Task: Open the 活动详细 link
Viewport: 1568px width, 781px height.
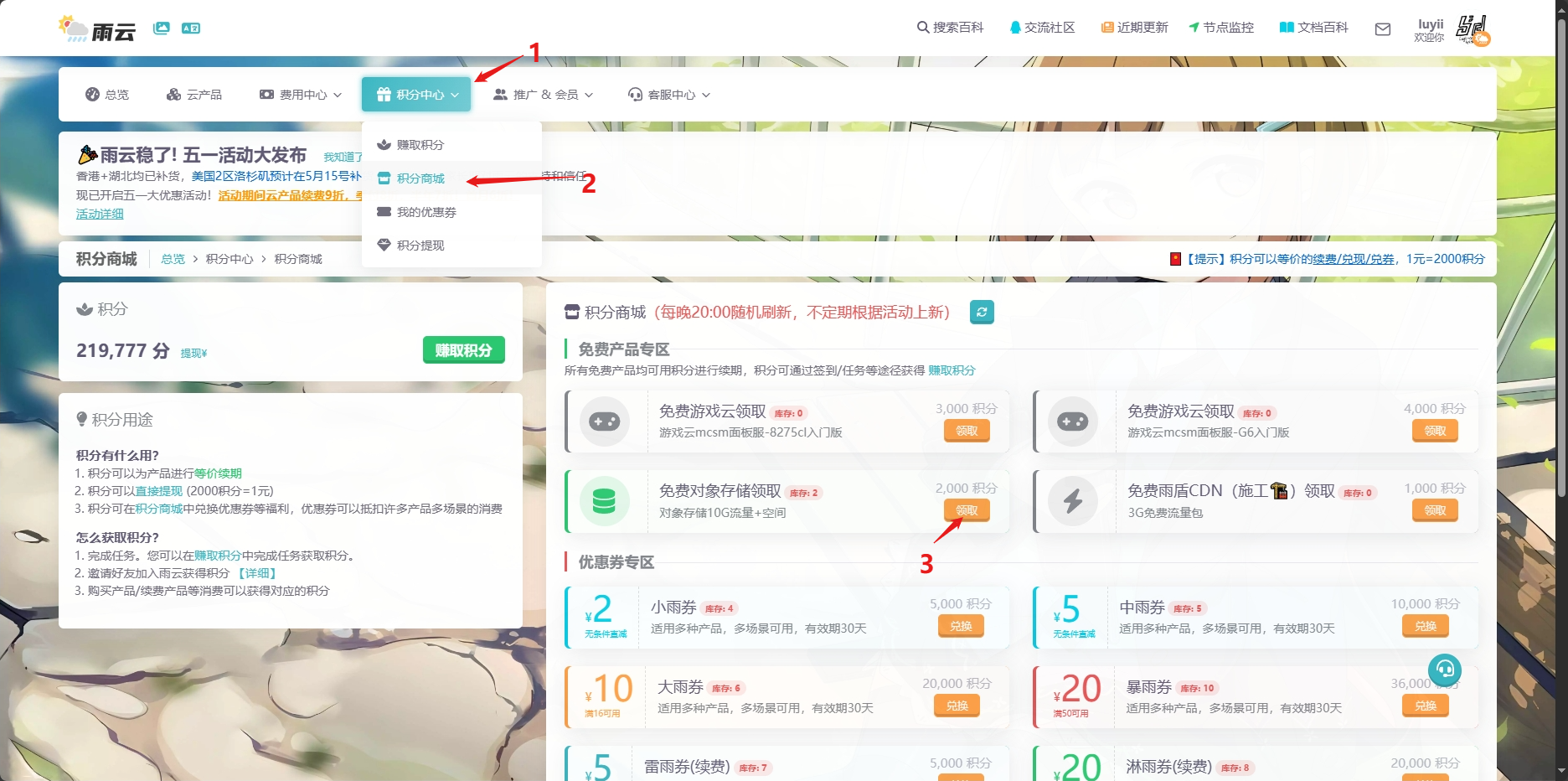Action: (100, 214)
